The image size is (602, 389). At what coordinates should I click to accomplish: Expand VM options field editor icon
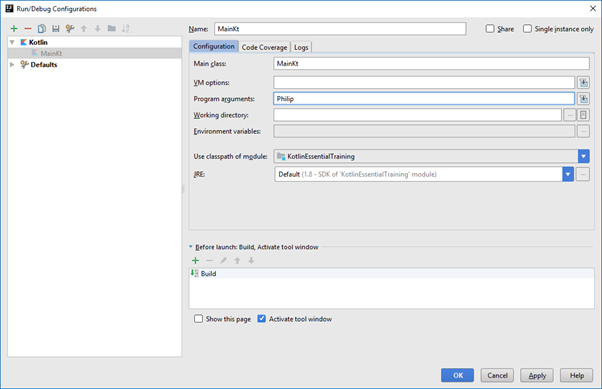[584, 83]
